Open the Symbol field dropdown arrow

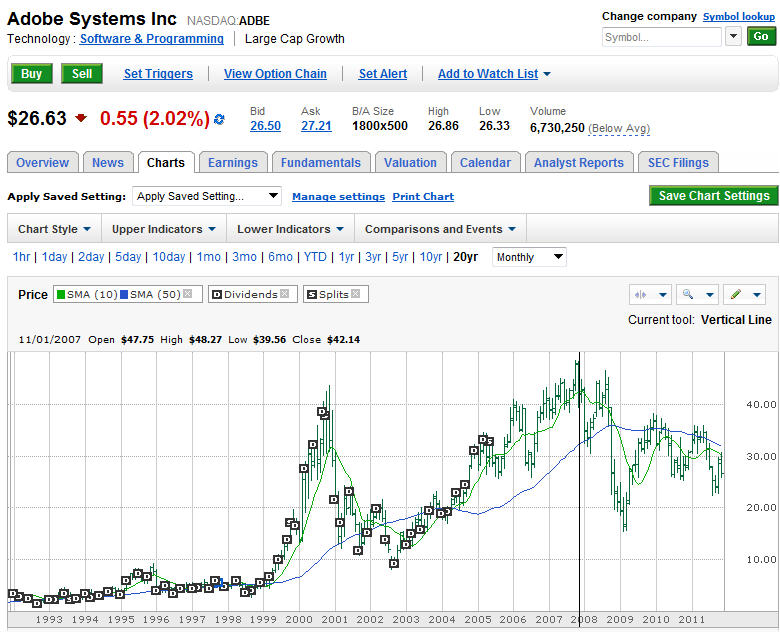(x=733, y=37)
